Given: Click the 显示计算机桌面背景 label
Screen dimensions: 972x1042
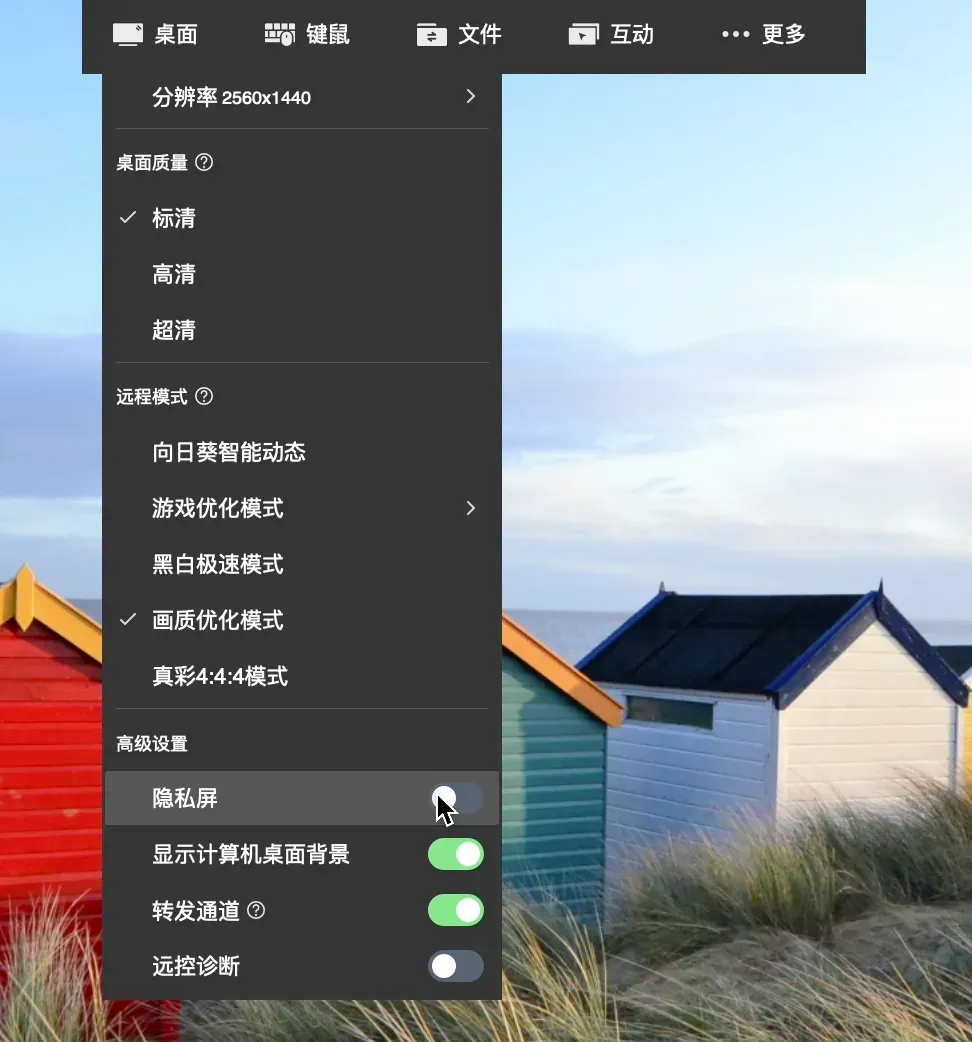Looking at the screenshot, I should [250, 855].
